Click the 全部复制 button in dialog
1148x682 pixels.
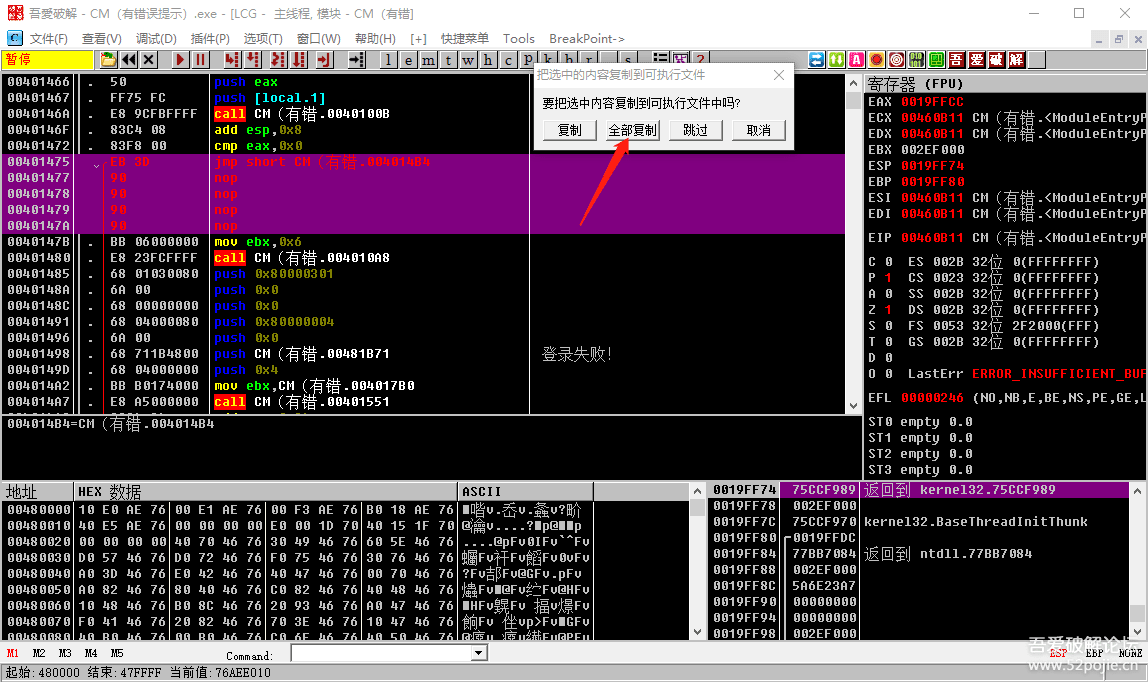point(633,130)
